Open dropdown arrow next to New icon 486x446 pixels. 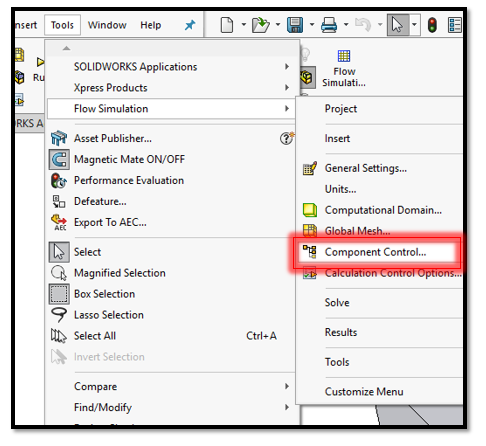pyautogui.click(x=244, y=25)
